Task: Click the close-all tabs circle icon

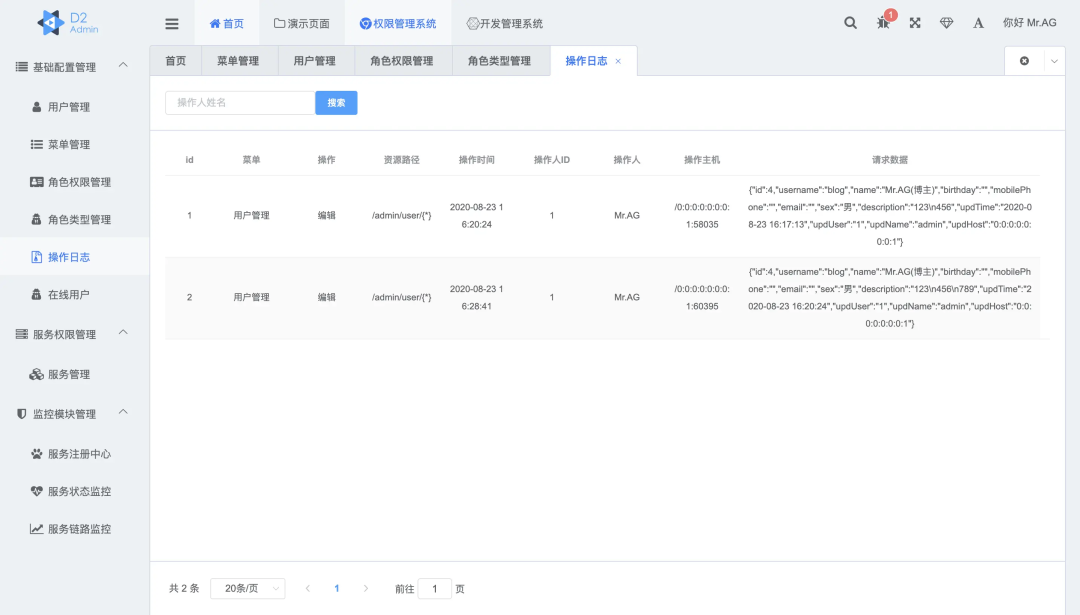Action: tap(1024, 61)
